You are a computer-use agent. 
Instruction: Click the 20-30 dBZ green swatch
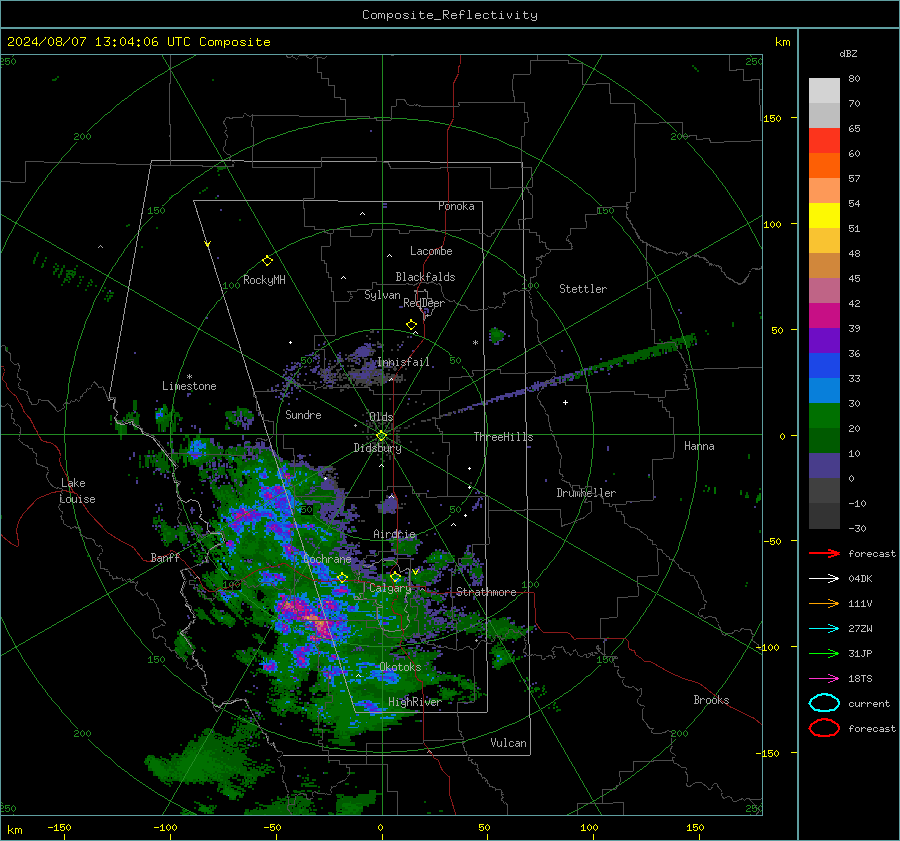click(x=824, y=416)
